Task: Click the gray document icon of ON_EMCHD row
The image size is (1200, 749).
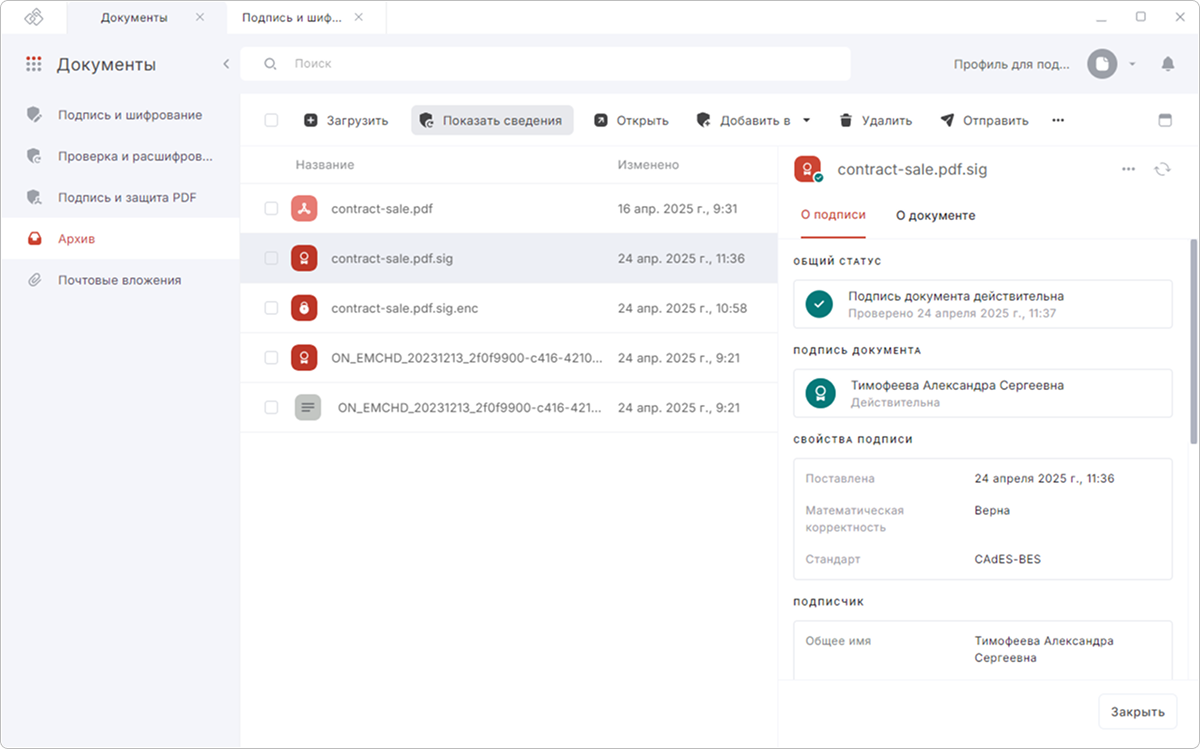Action: pos(308,408)
